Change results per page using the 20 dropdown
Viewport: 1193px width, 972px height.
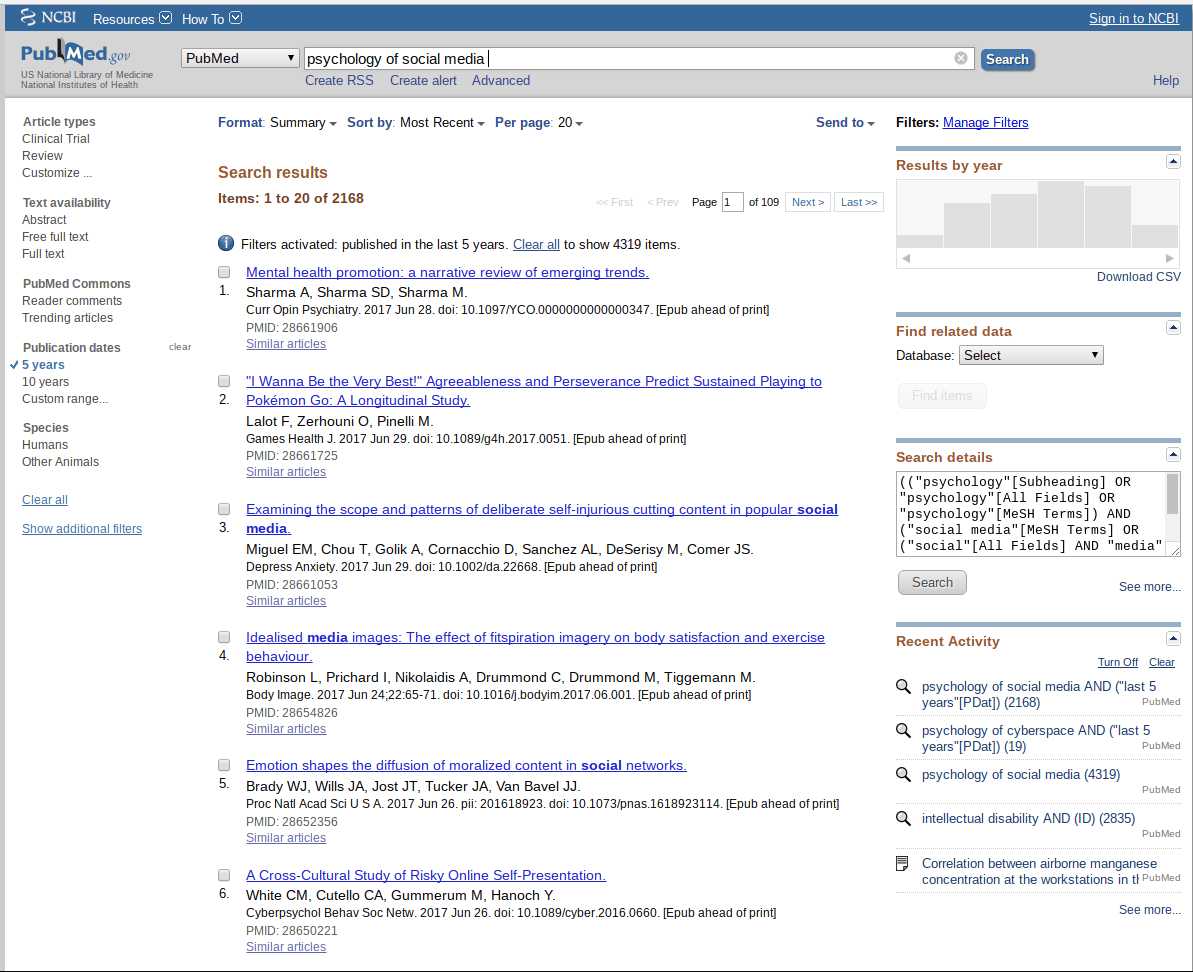568,122
